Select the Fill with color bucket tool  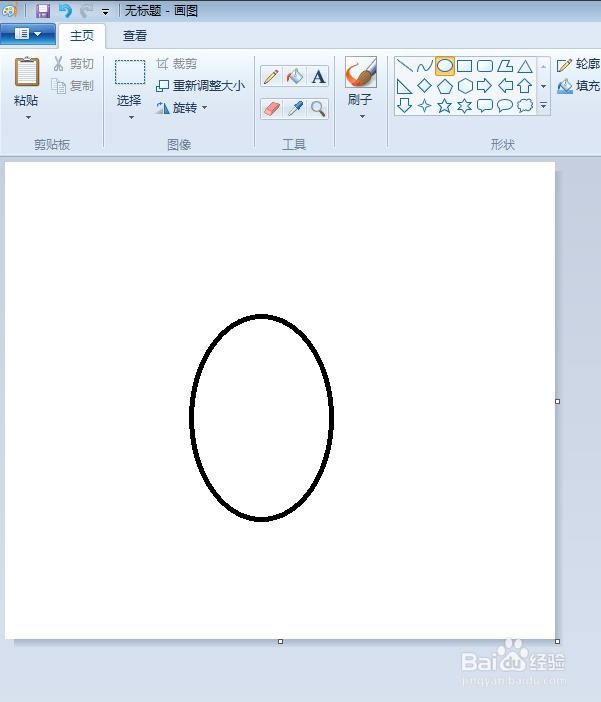pyautogui.click(x=295, y=76)
